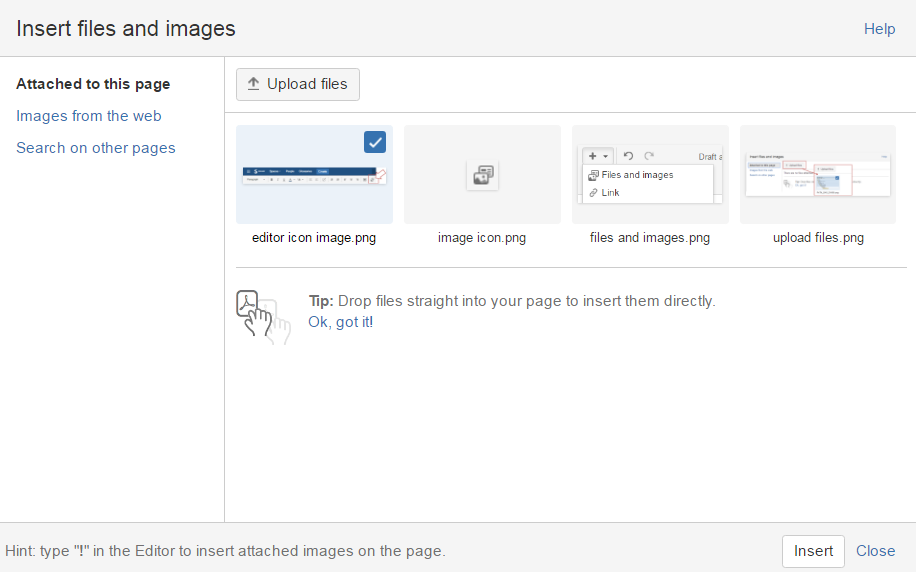916x572 pixels.
Task: Click the drag-and-drop hand tip icon
Action: tap(261, 316)
